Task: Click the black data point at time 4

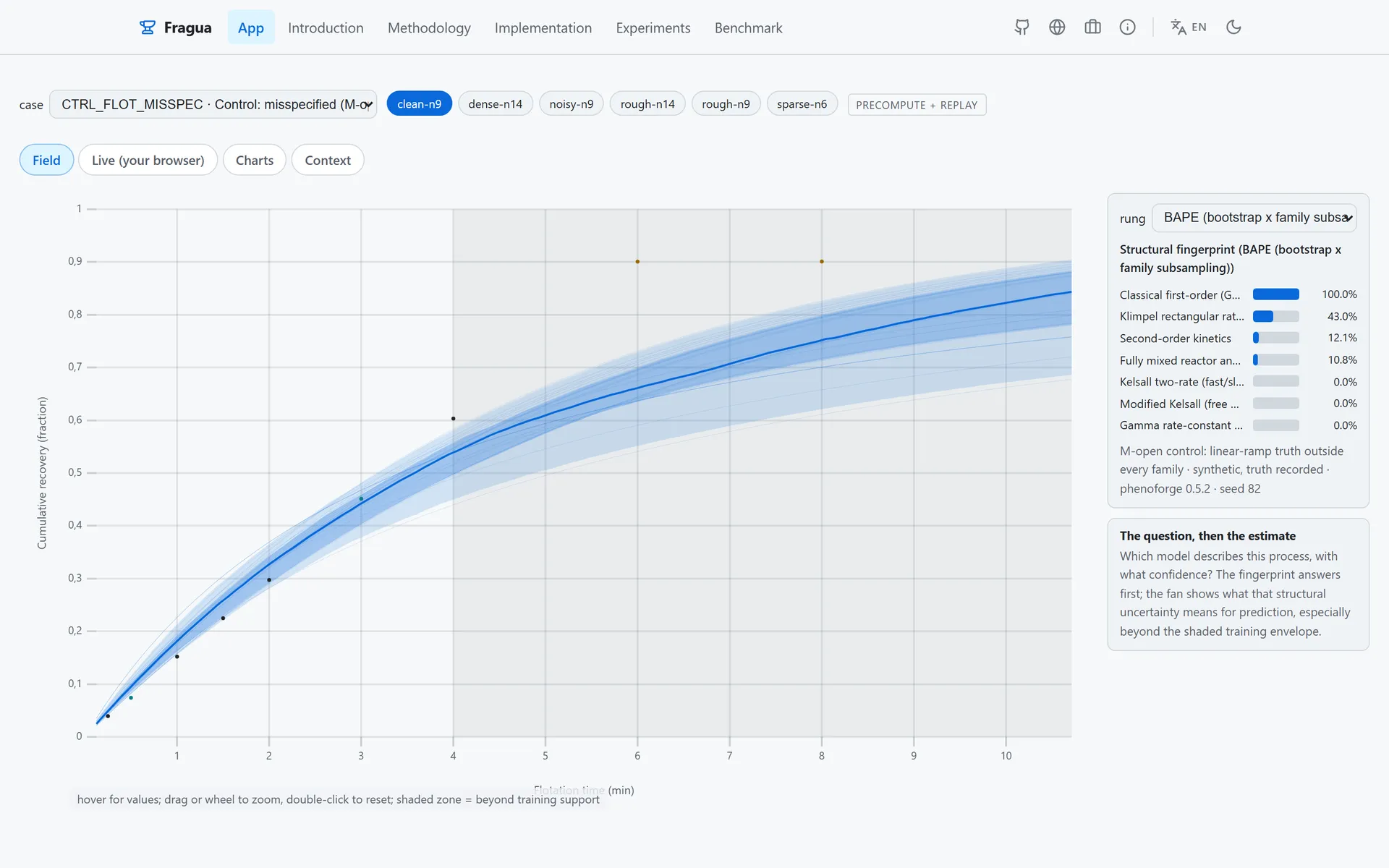Action: point(454,419)
